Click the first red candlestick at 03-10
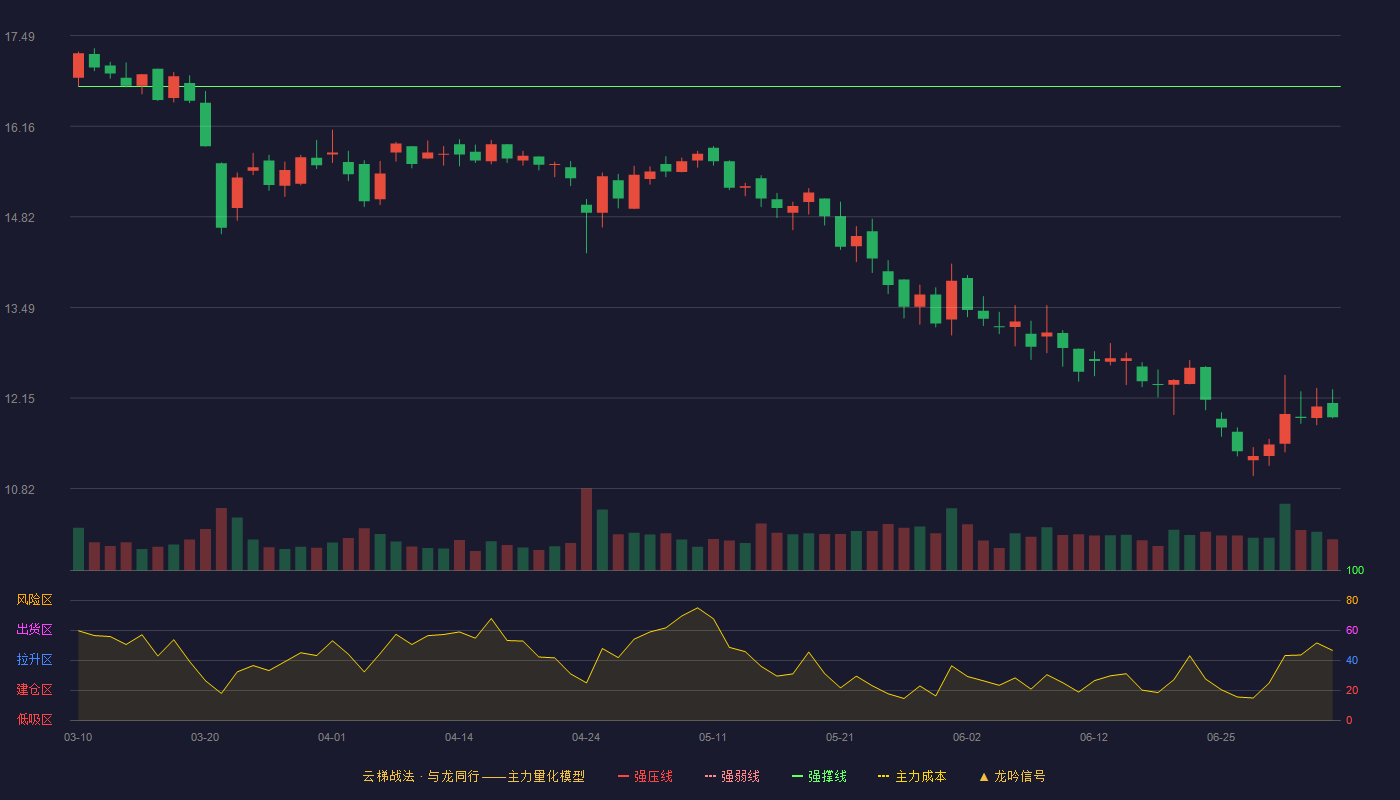The width and height of the screenshot is (1400, 800). 78,65
